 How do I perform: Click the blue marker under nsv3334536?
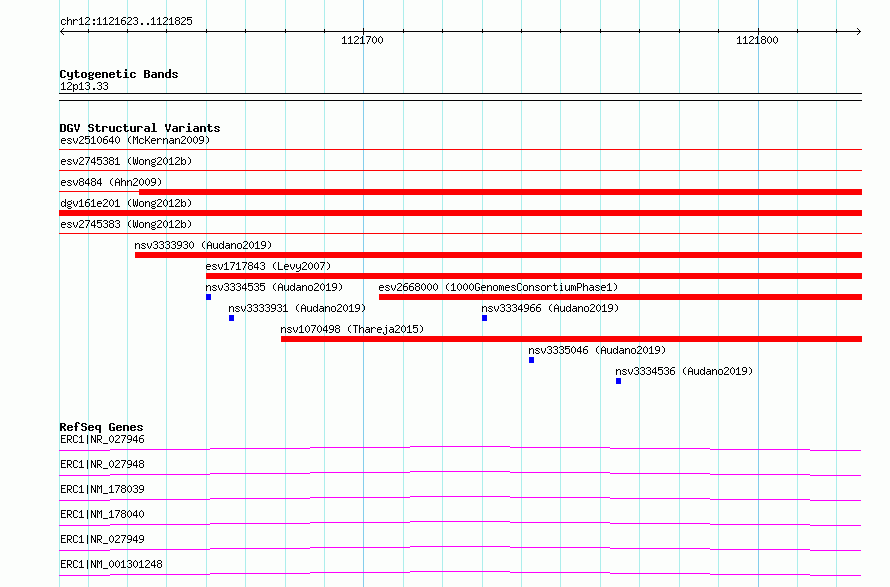pos(618,381)
